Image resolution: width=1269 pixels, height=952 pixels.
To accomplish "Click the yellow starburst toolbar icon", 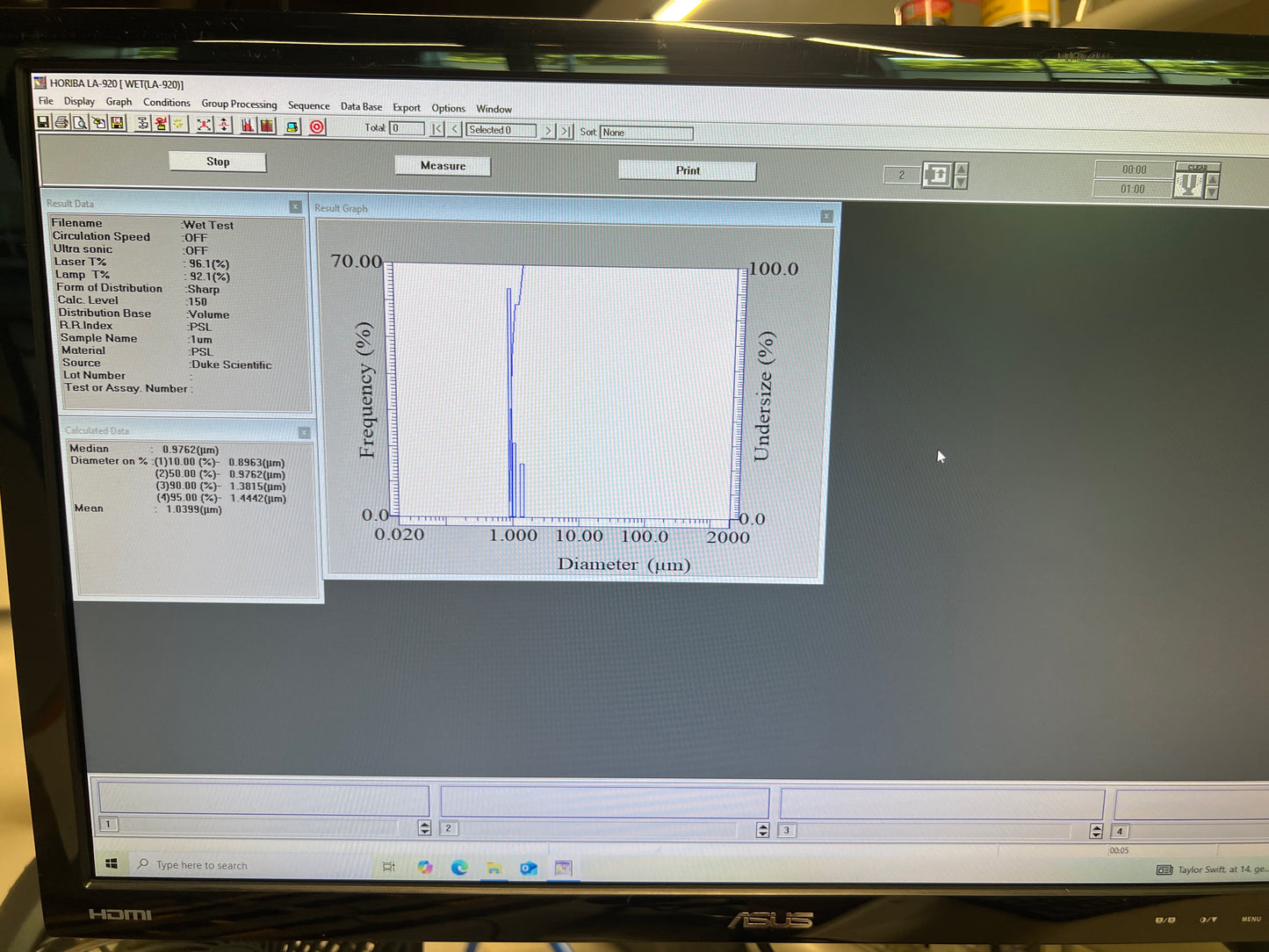I will point(179,125).
